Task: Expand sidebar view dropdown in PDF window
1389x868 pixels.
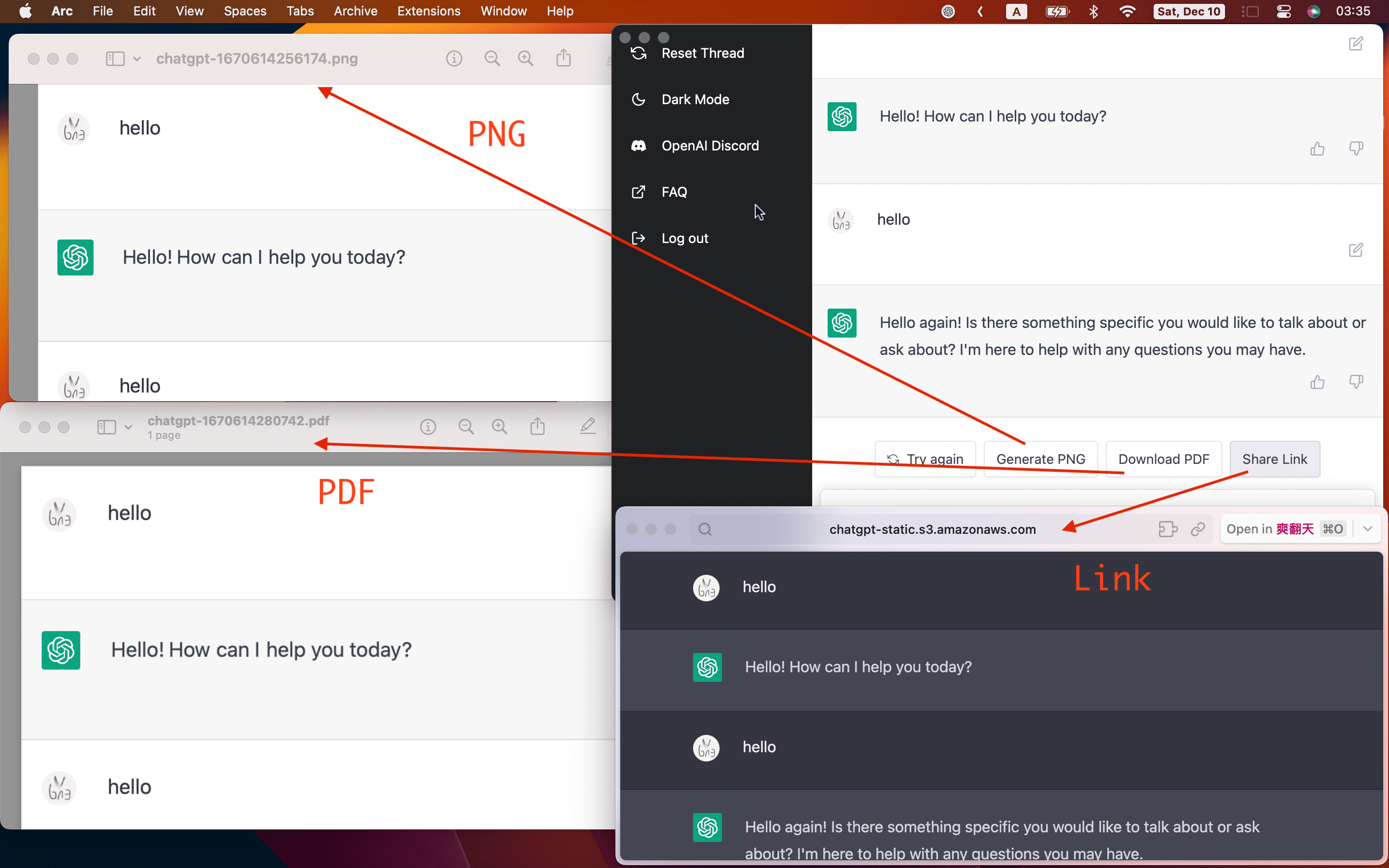Action: click(x=128, y=427)
